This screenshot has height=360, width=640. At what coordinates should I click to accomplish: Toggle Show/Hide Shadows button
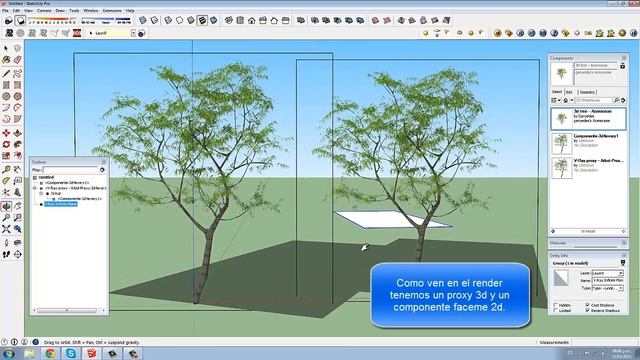(20, 20)
